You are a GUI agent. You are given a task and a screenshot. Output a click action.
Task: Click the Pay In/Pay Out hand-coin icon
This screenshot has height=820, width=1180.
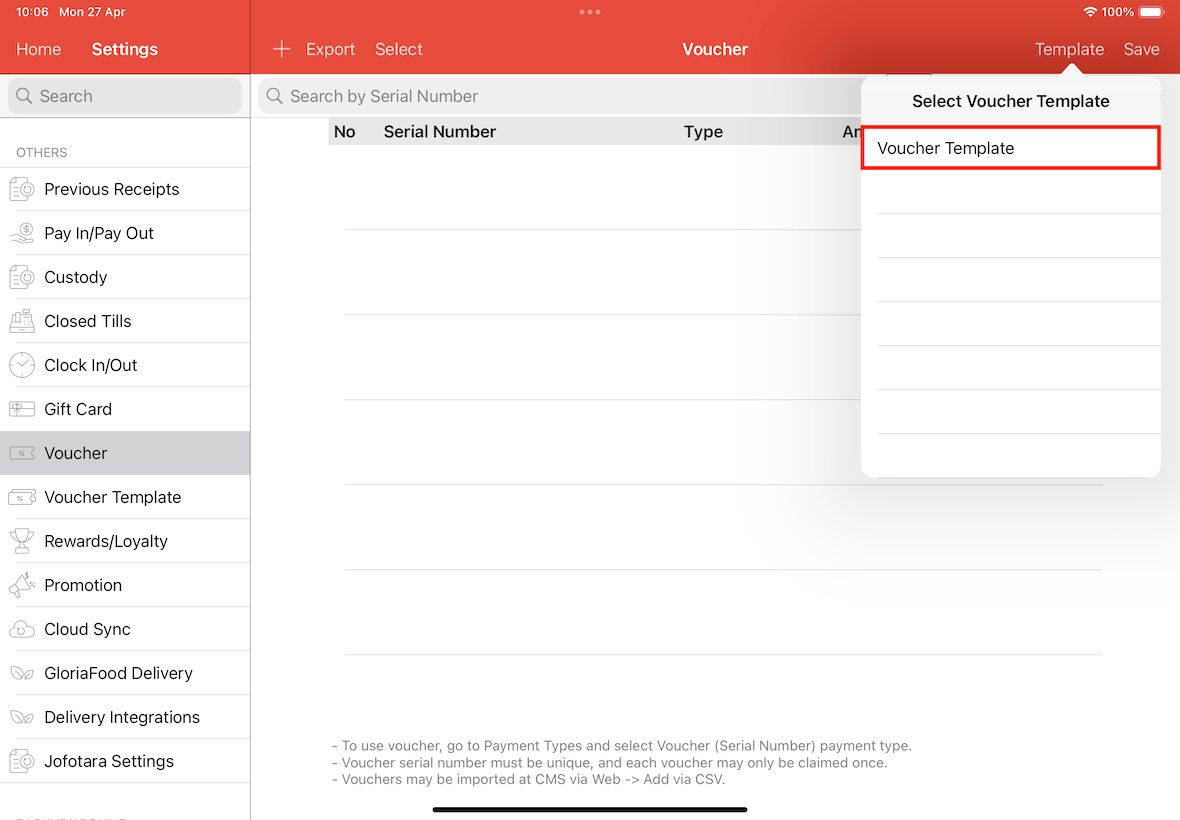[x=22, y=233]
